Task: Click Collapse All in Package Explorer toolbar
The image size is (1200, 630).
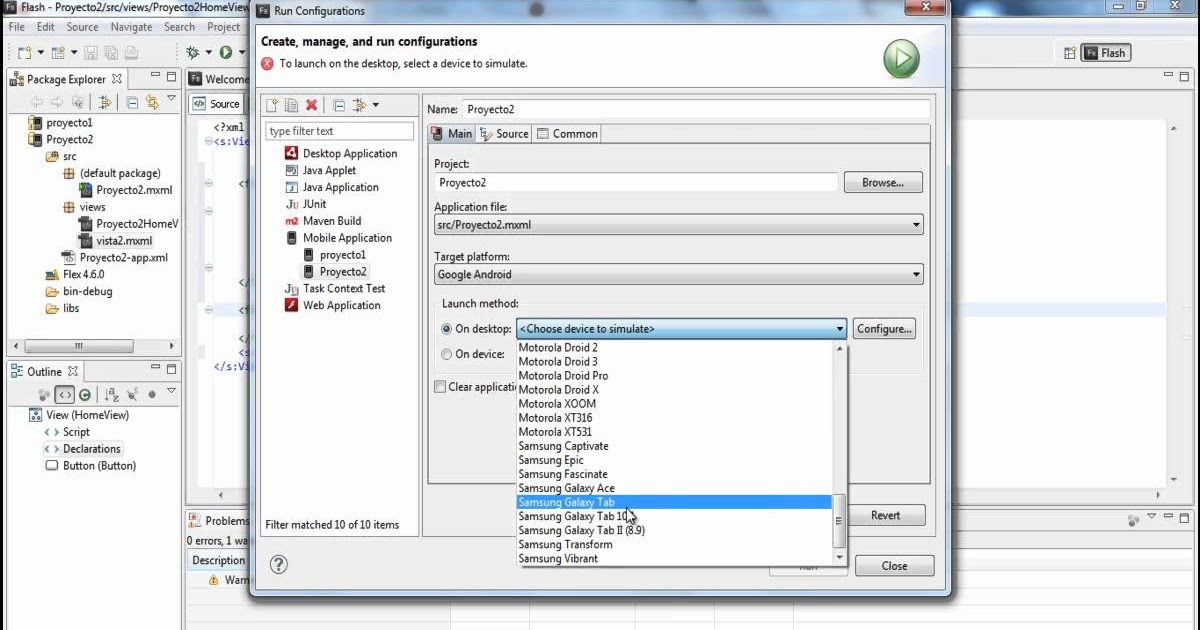Action: 132,102
